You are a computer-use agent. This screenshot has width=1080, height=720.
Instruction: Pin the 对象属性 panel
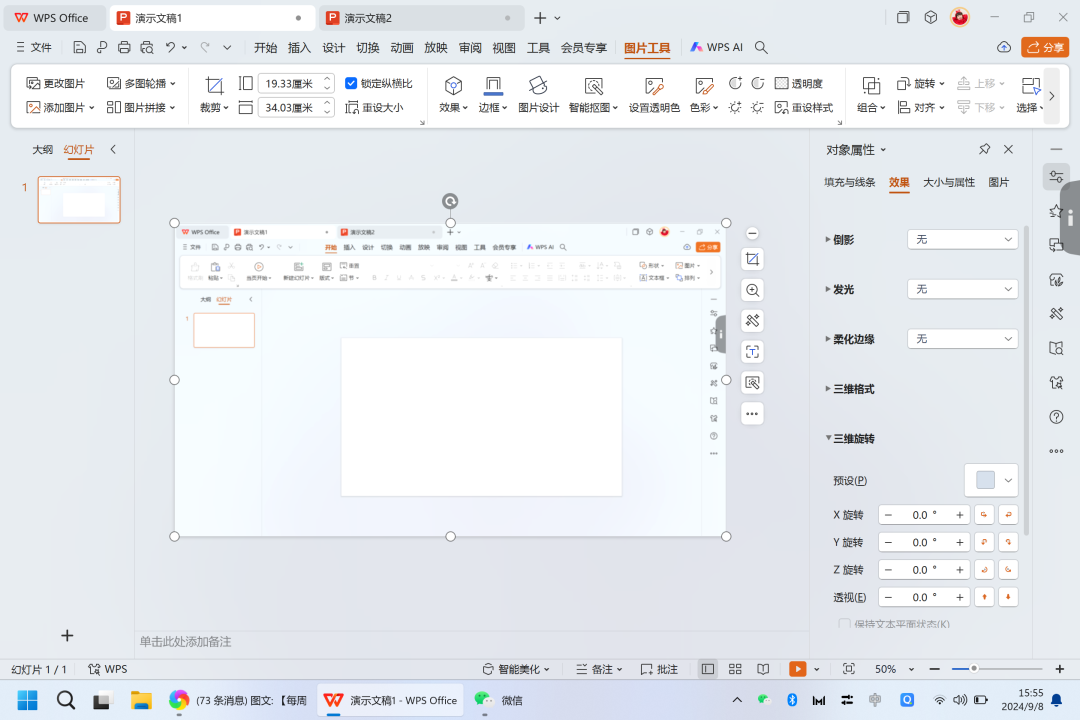point(984,150)
